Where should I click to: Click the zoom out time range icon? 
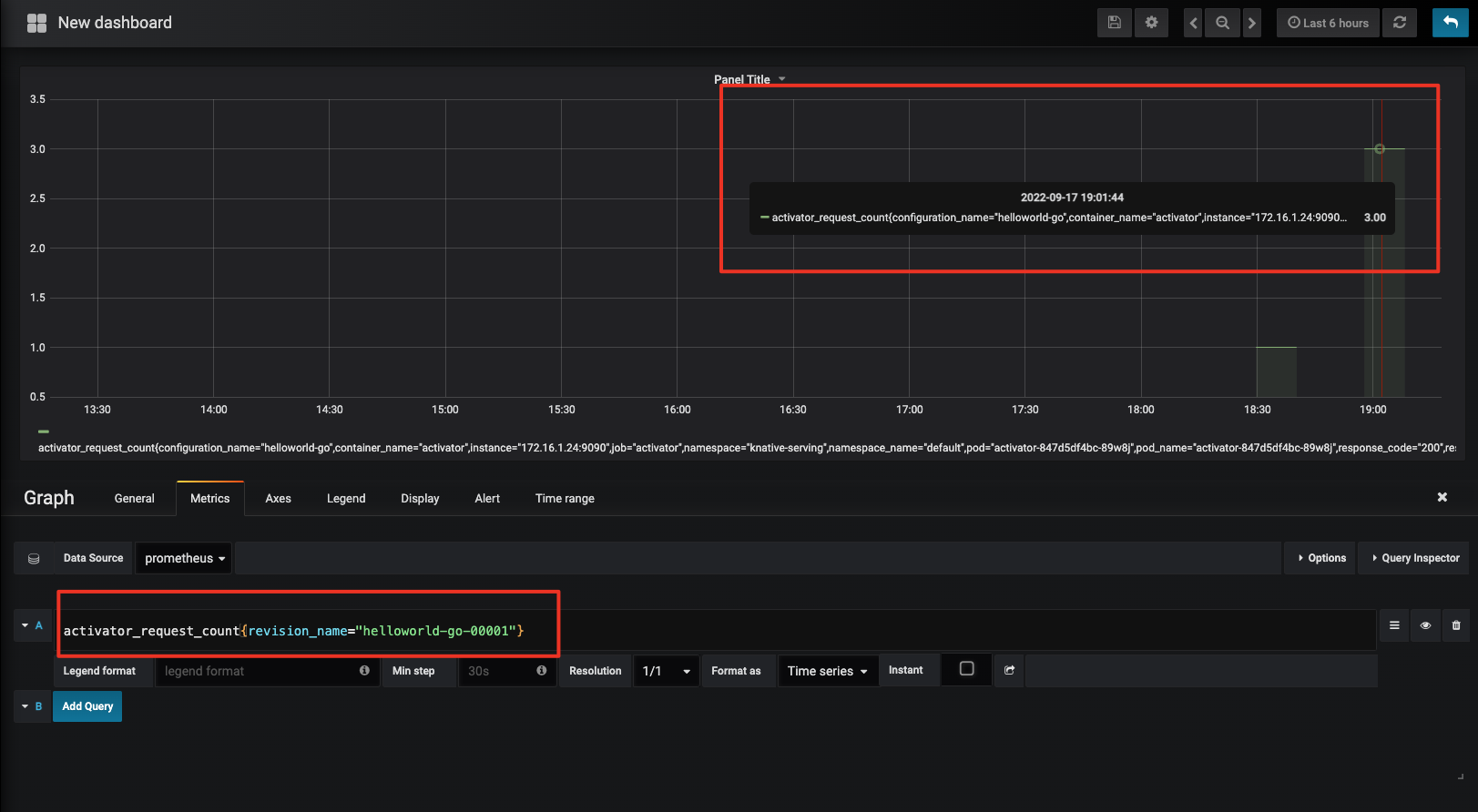(x=1222, y=23)
